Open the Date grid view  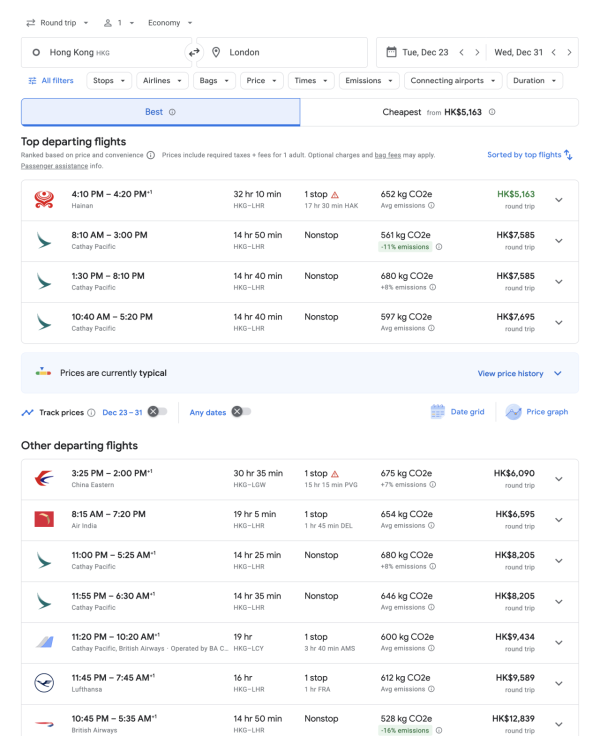pos(458,411)
